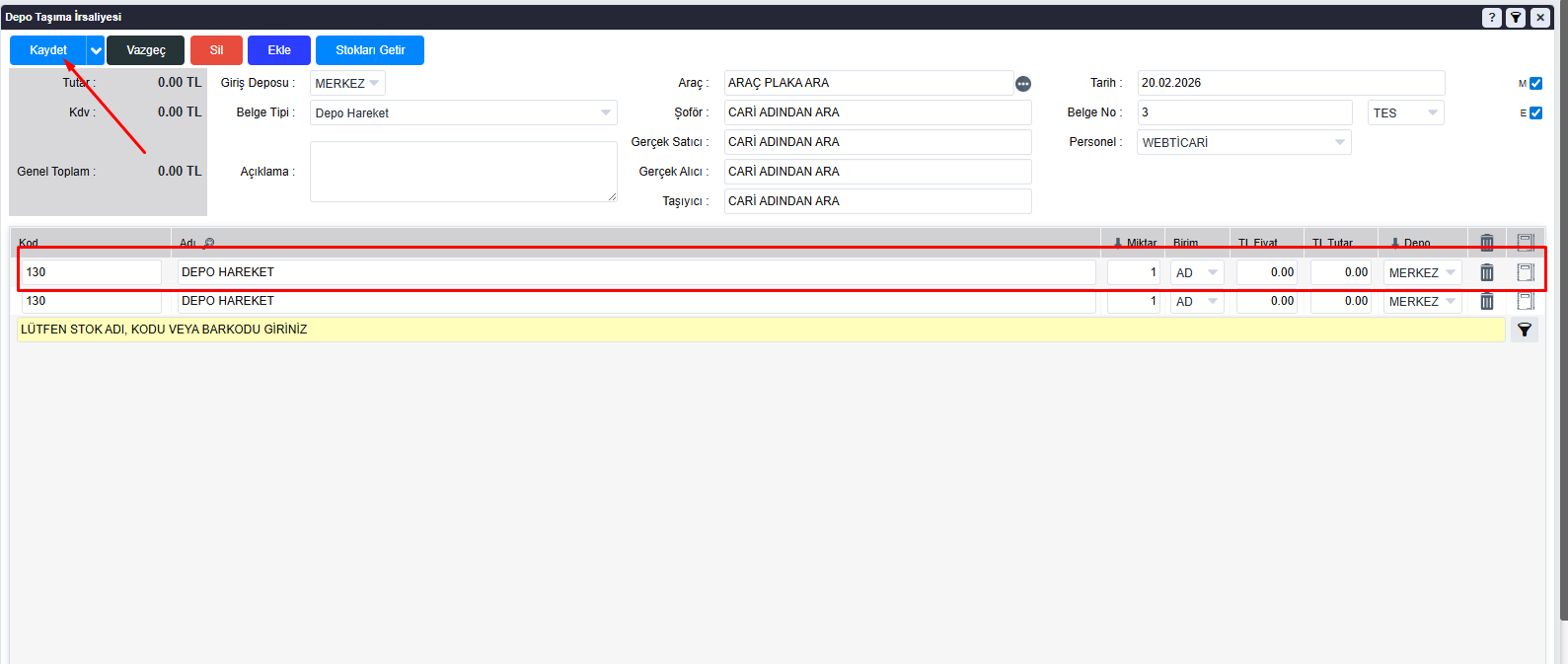The image size is (1568, 664).
Task: Toggle the E checkbox
Action: [x=1535, y=113]
